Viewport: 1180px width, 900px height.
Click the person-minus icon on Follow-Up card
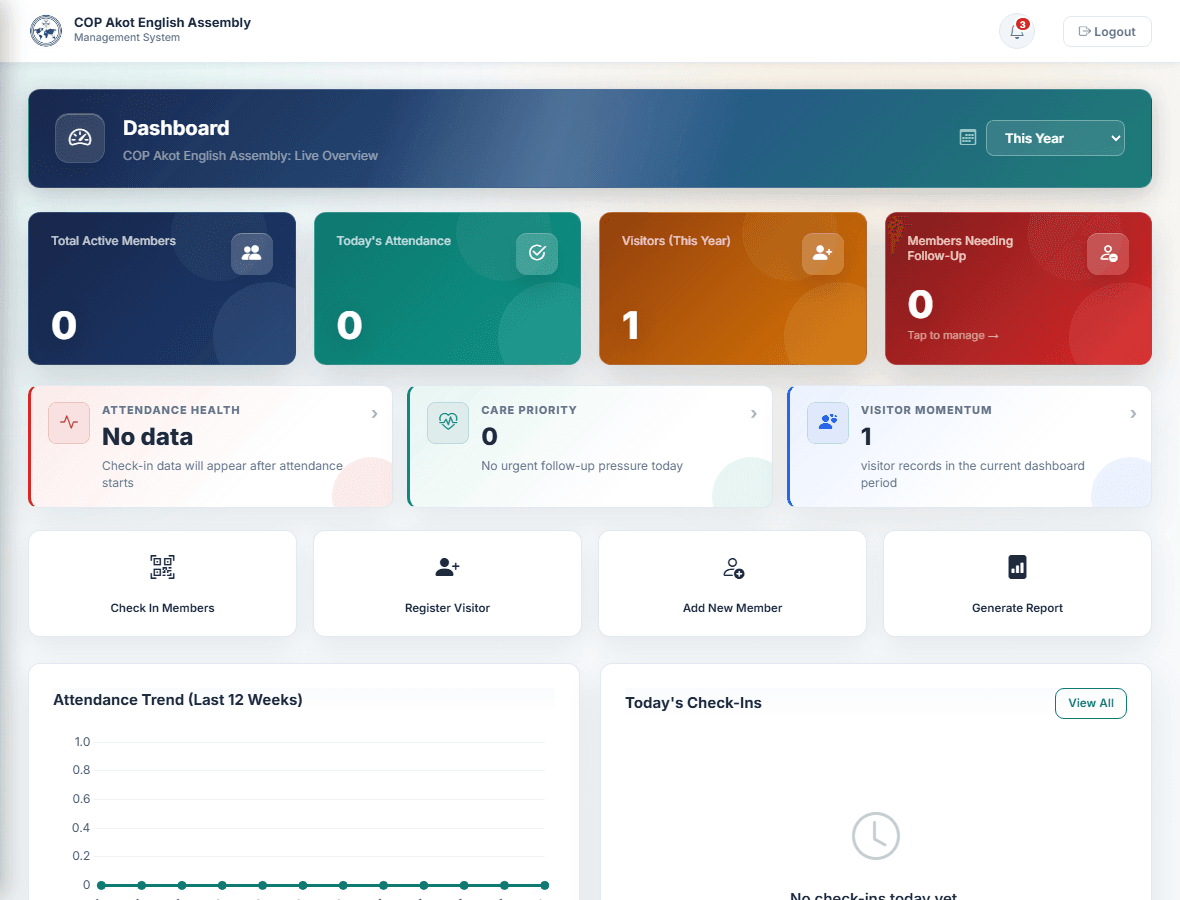pos(1108,254)
